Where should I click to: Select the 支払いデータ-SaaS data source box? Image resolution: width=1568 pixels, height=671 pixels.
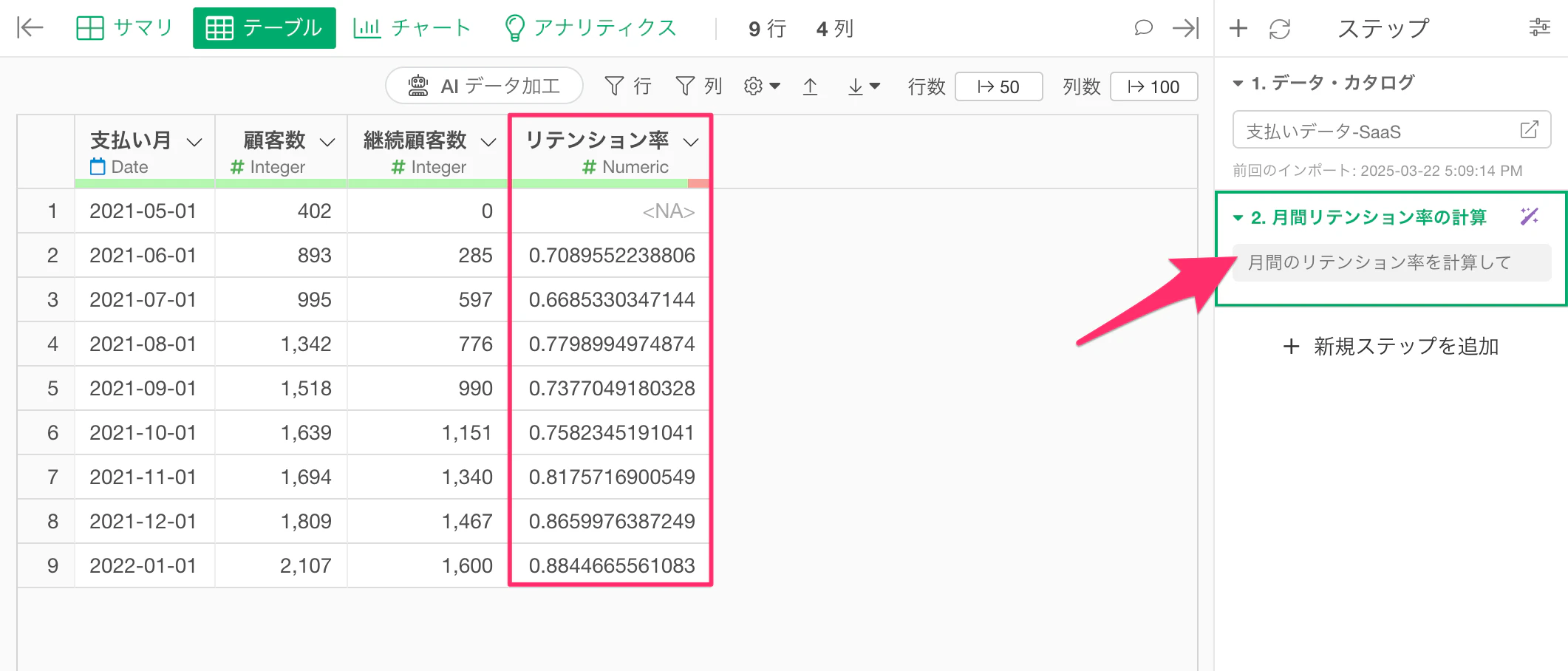coord(1391,130)
